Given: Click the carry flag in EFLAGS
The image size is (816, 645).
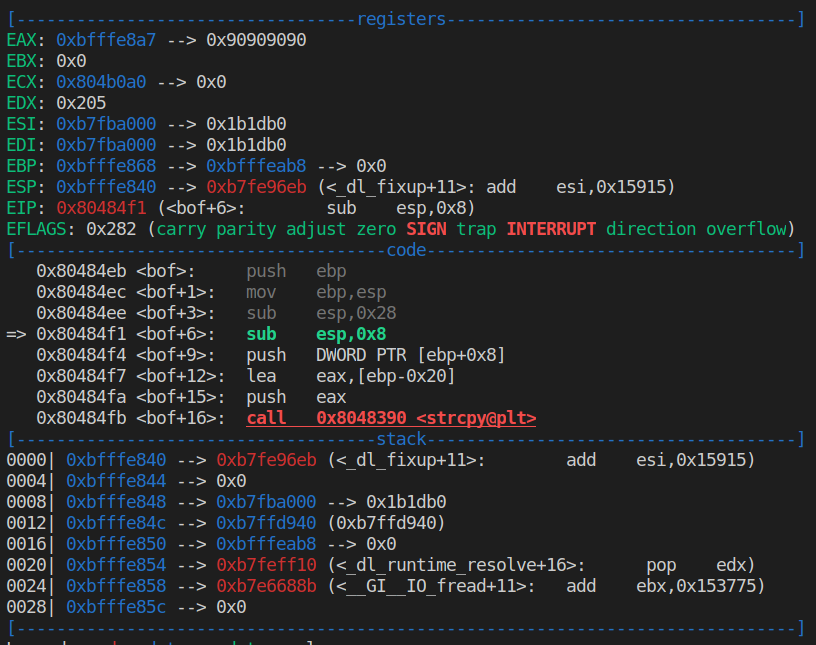Looking at the screenshot, I should click(181, 229).
